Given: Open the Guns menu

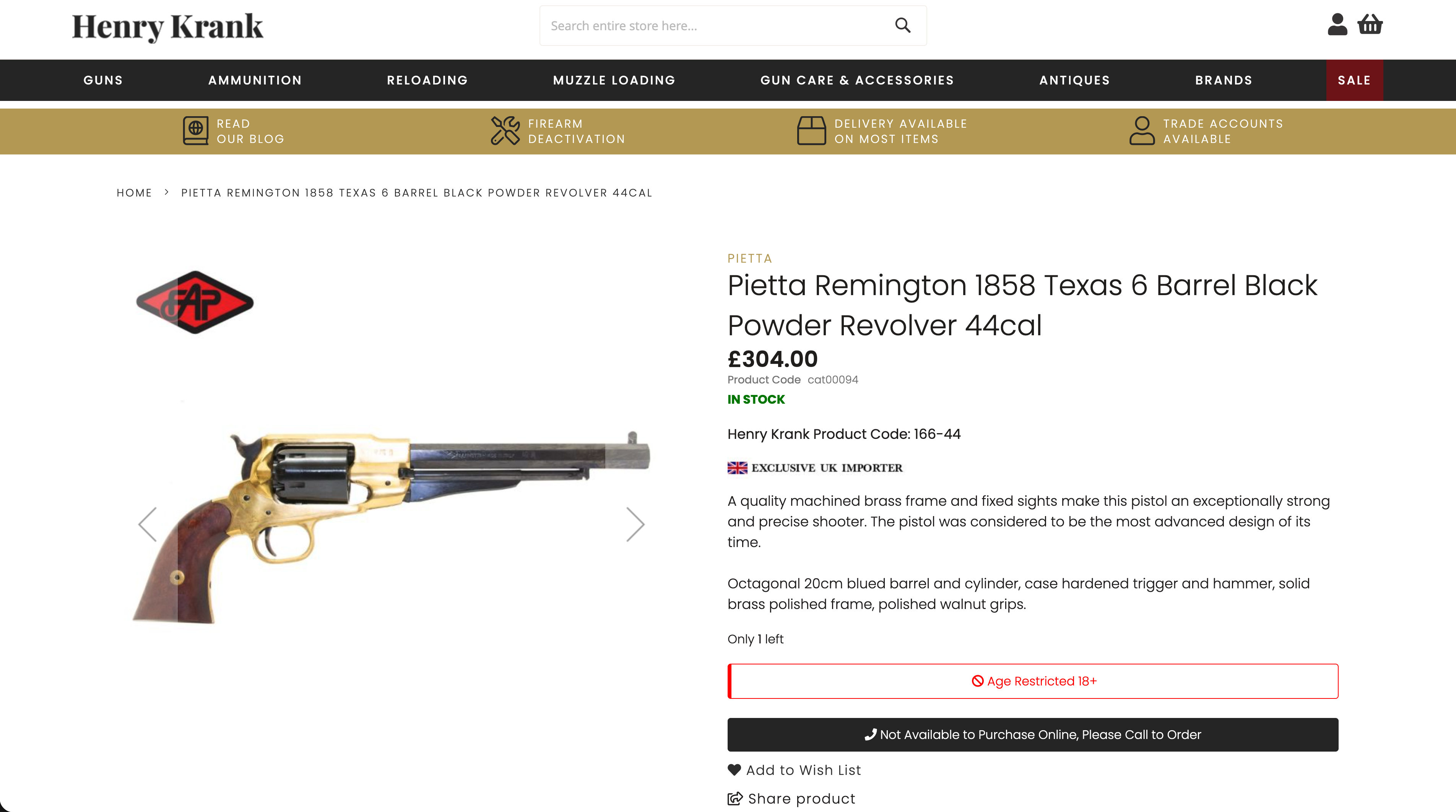Looking at the screenshot, I should pos(103,80).
